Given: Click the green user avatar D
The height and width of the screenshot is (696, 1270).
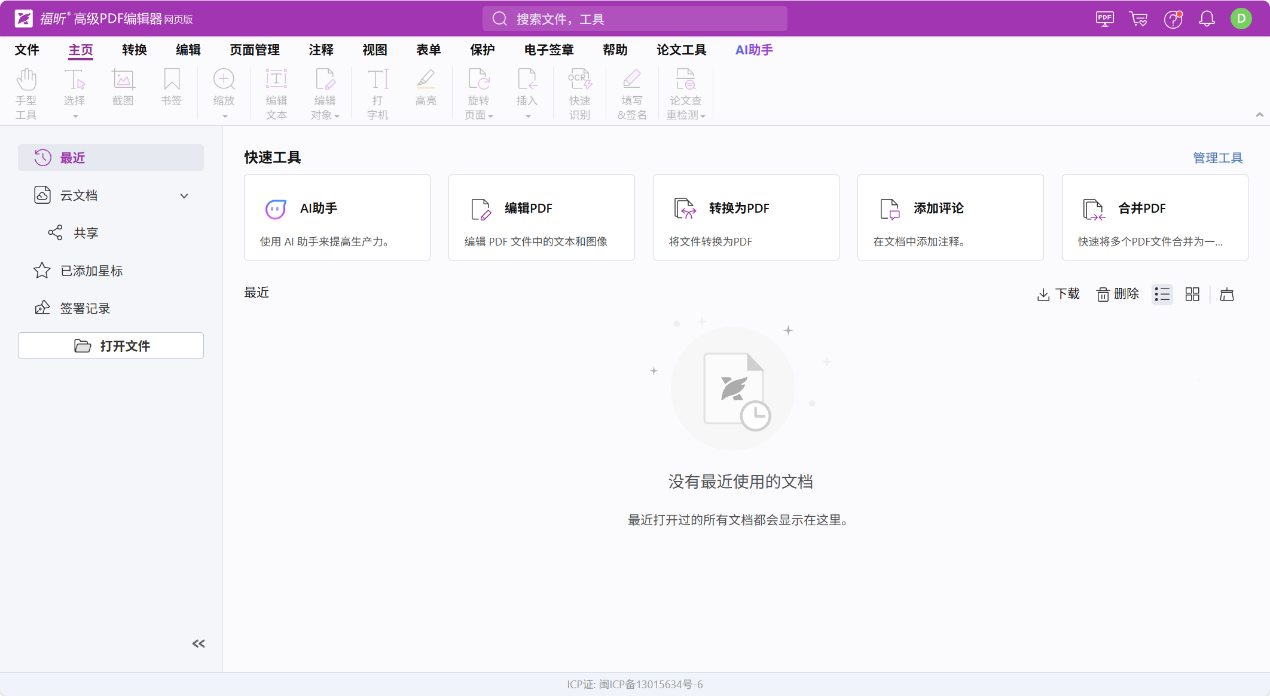Looking at the screenshot, I should coord(1241,18).
